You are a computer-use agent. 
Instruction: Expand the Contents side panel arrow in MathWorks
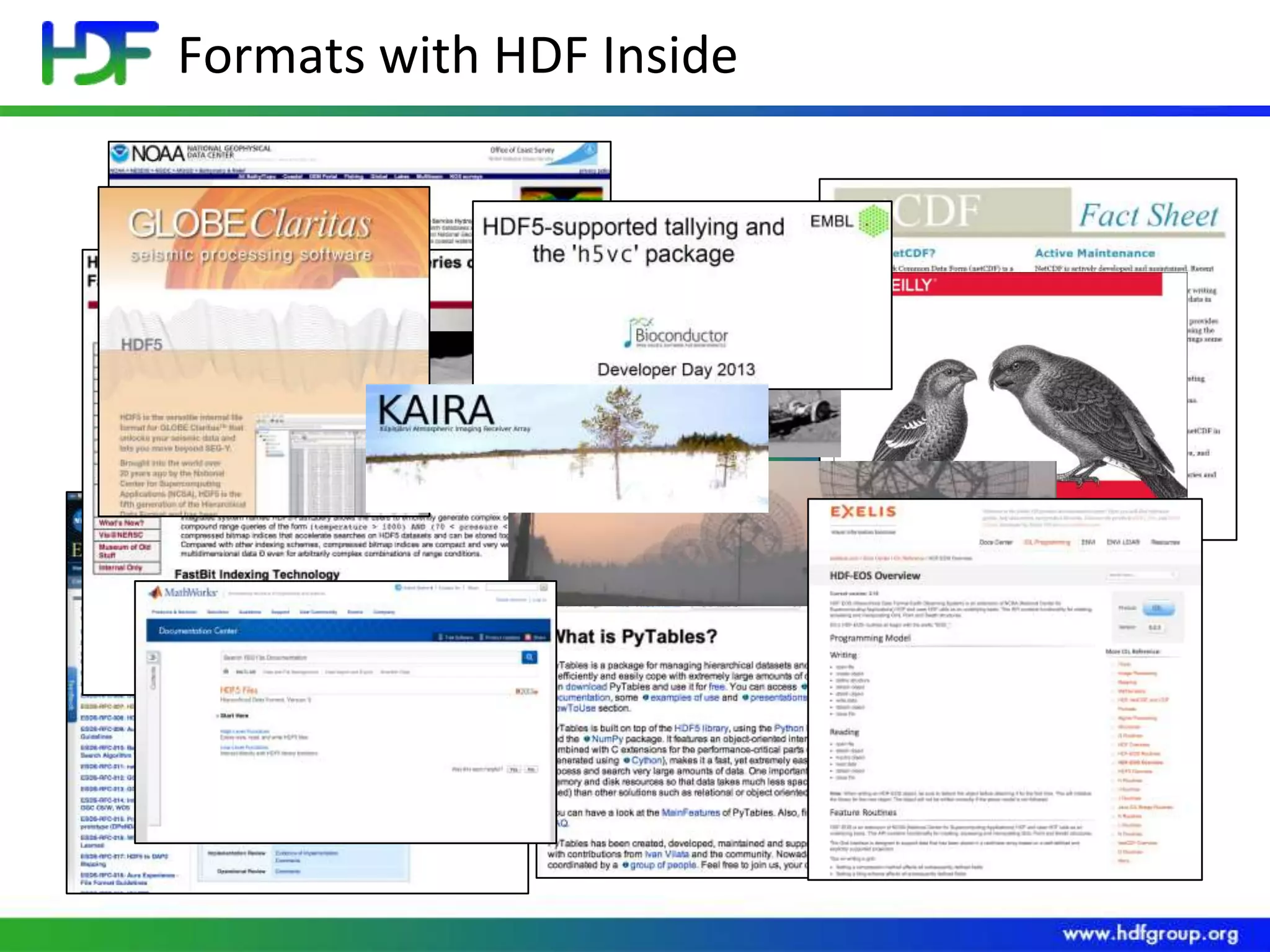pyautogui.click(x=153, y=657)
